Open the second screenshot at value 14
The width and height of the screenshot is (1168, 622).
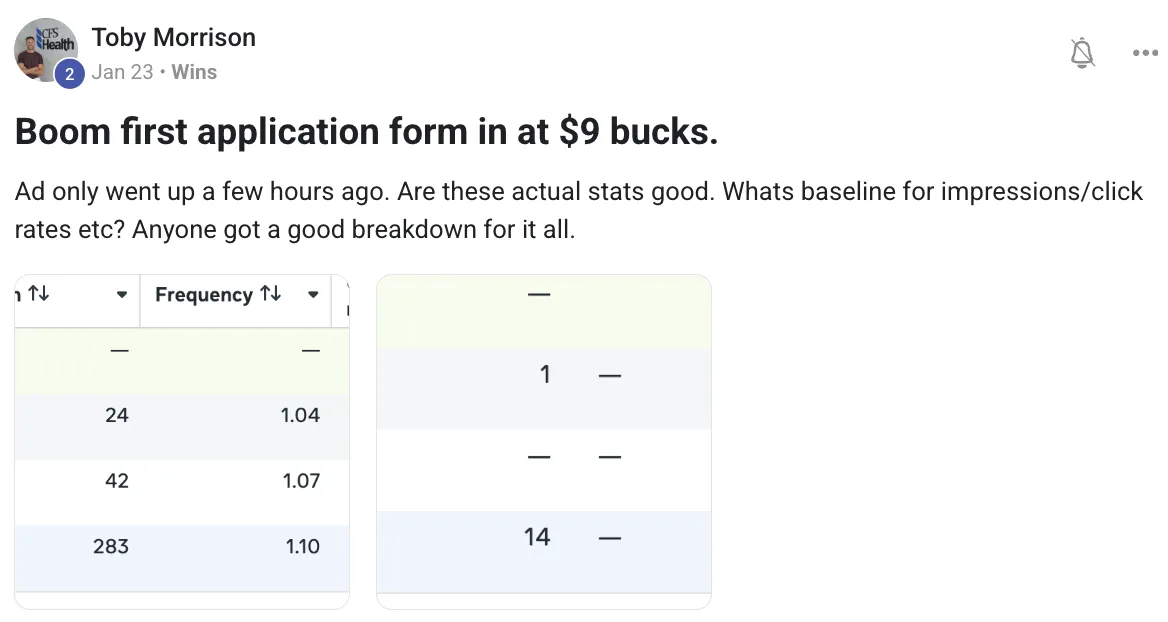(537, 537)
